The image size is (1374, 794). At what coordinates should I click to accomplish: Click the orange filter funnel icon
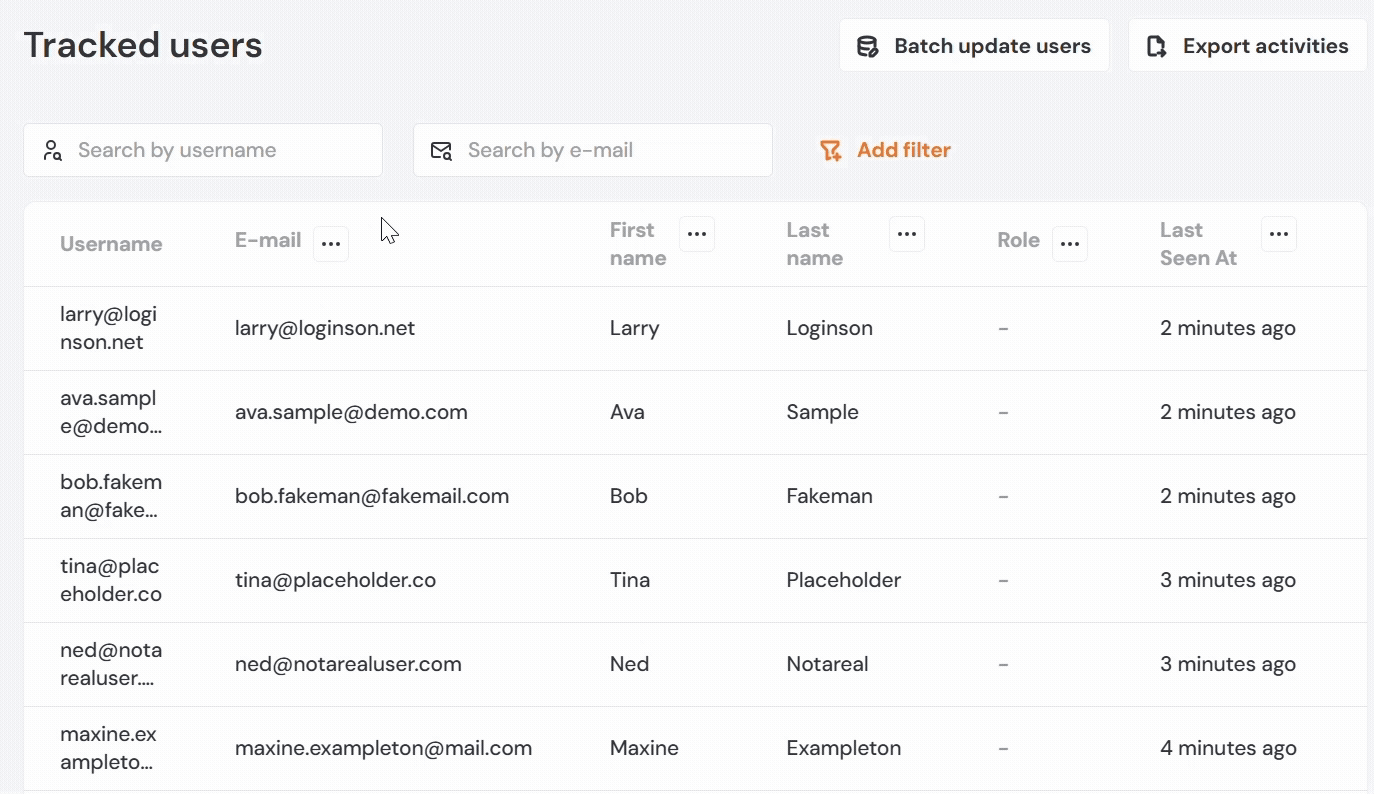[830, 151]
